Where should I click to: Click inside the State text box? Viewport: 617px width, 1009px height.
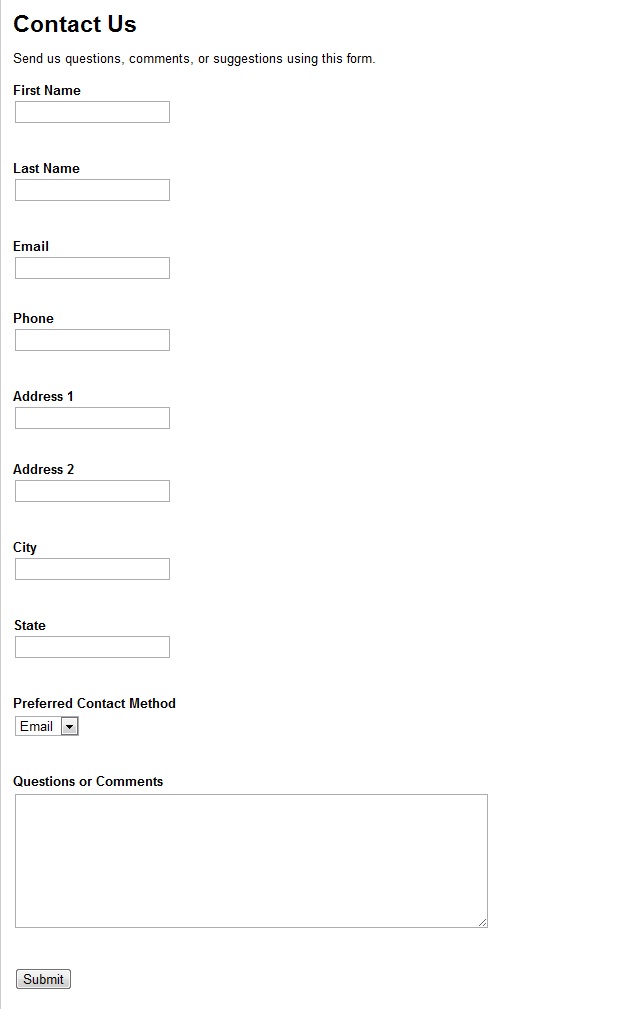pyautogui.click(x=91, y=647)
